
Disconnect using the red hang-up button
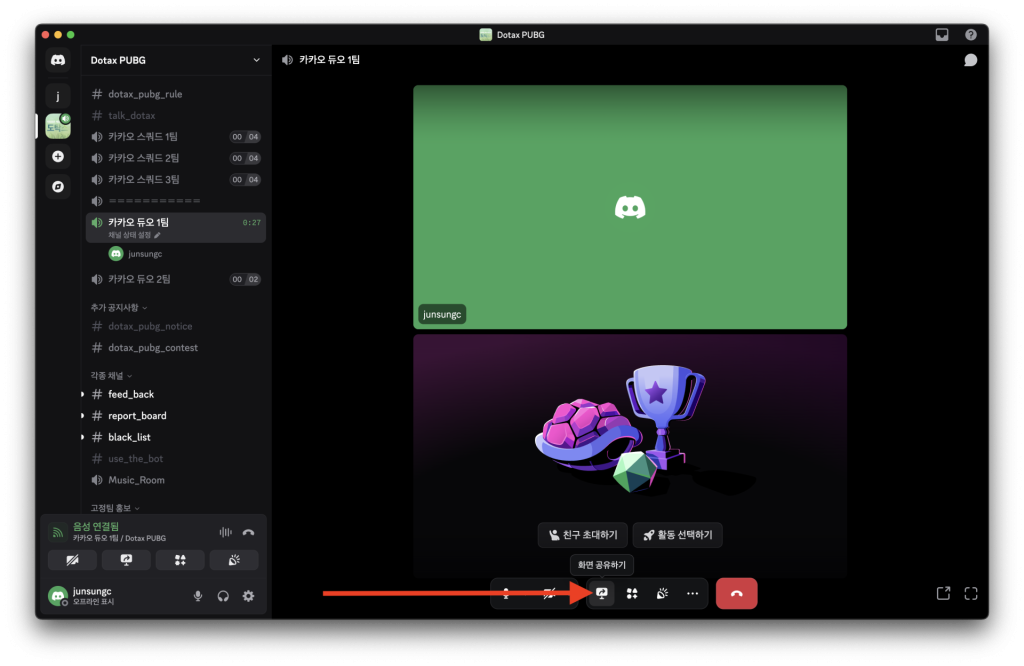tap(736, 593)
